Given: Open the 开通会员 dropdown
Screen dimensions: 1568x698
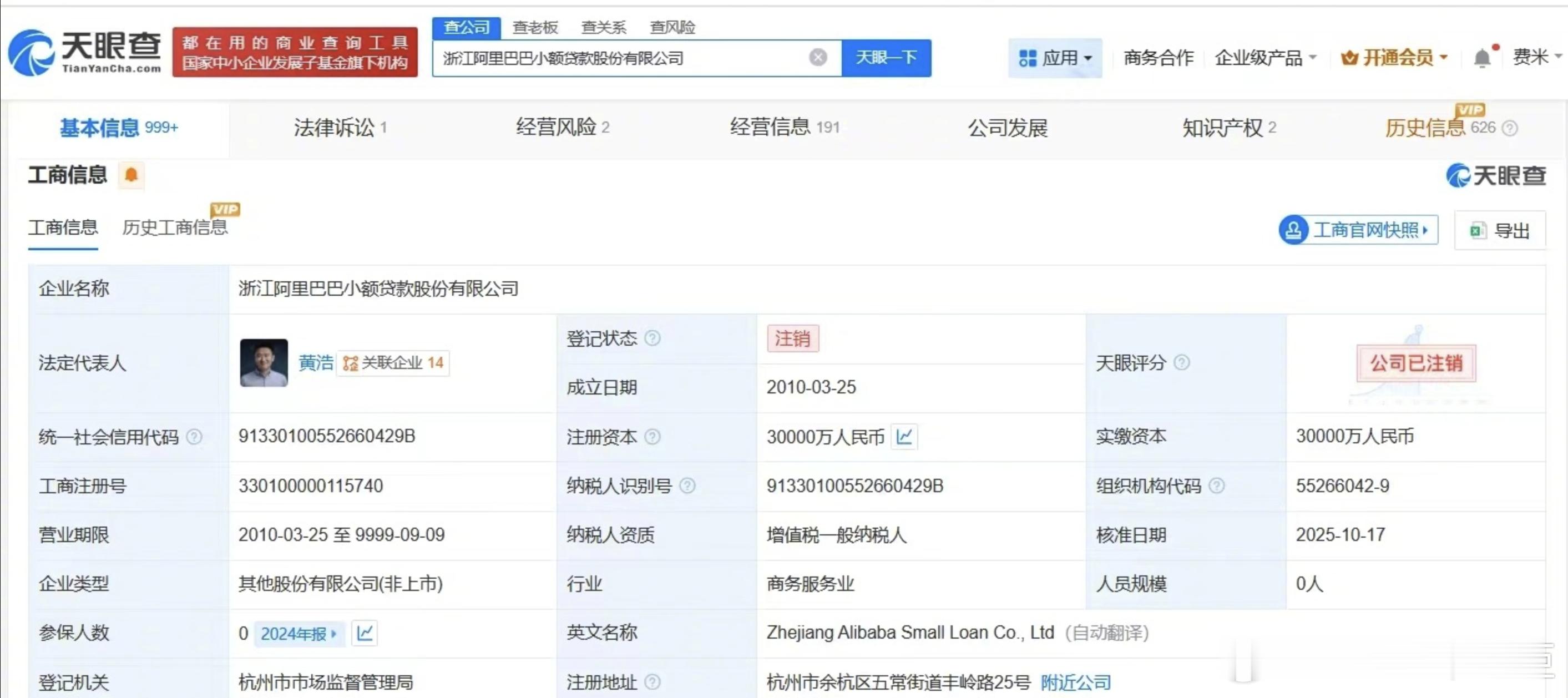Looking at the screenshot, I should click(1394, 58).
